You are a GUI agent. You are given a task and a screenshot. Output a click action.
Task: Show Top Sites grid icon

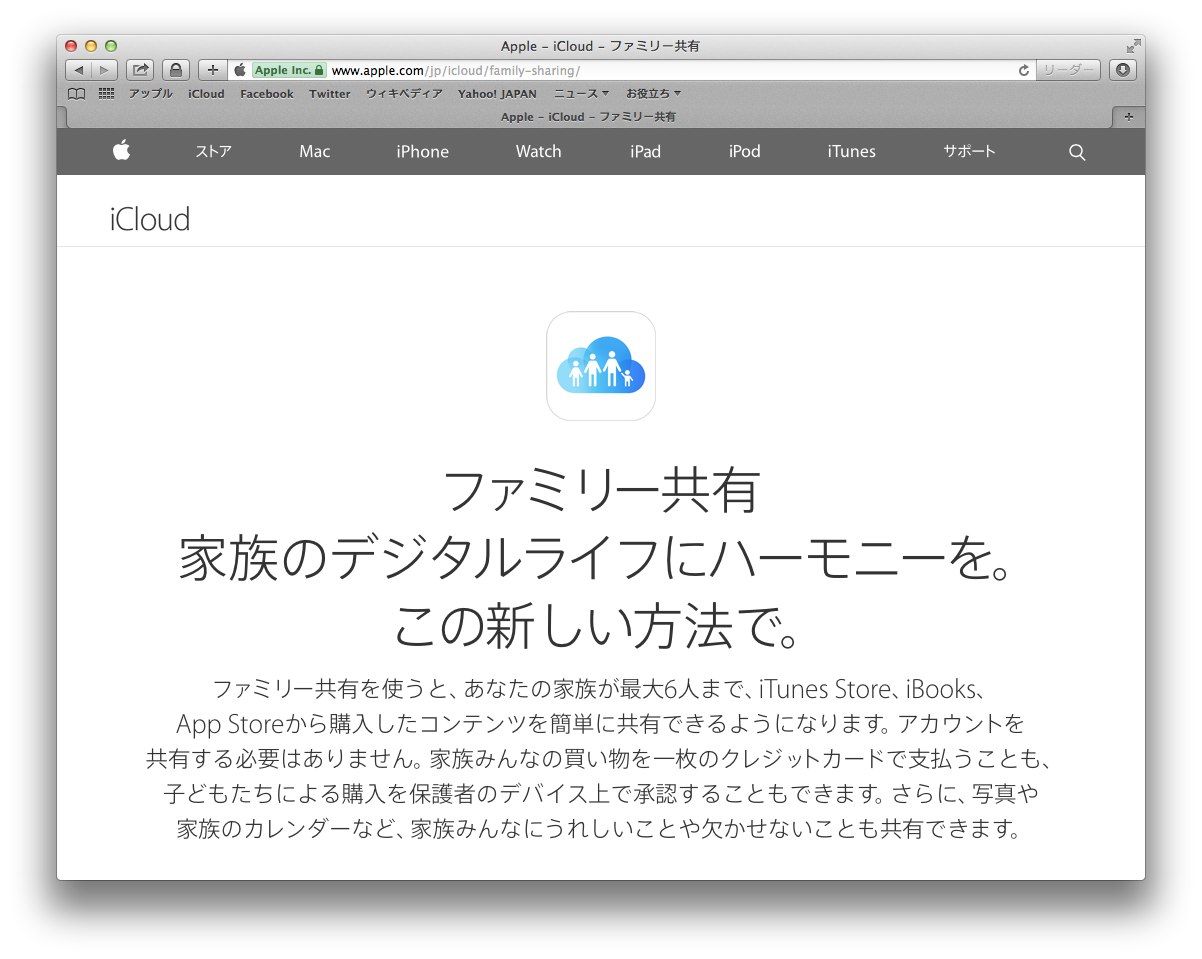[x=107, y=93]
